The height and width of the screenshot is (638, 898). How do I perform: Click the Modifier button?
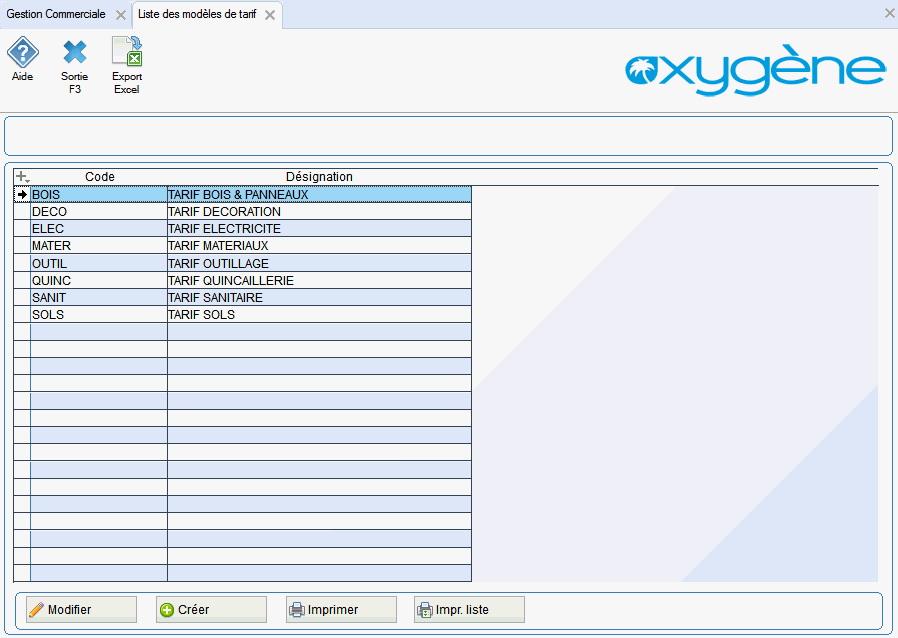click(81, 609)
